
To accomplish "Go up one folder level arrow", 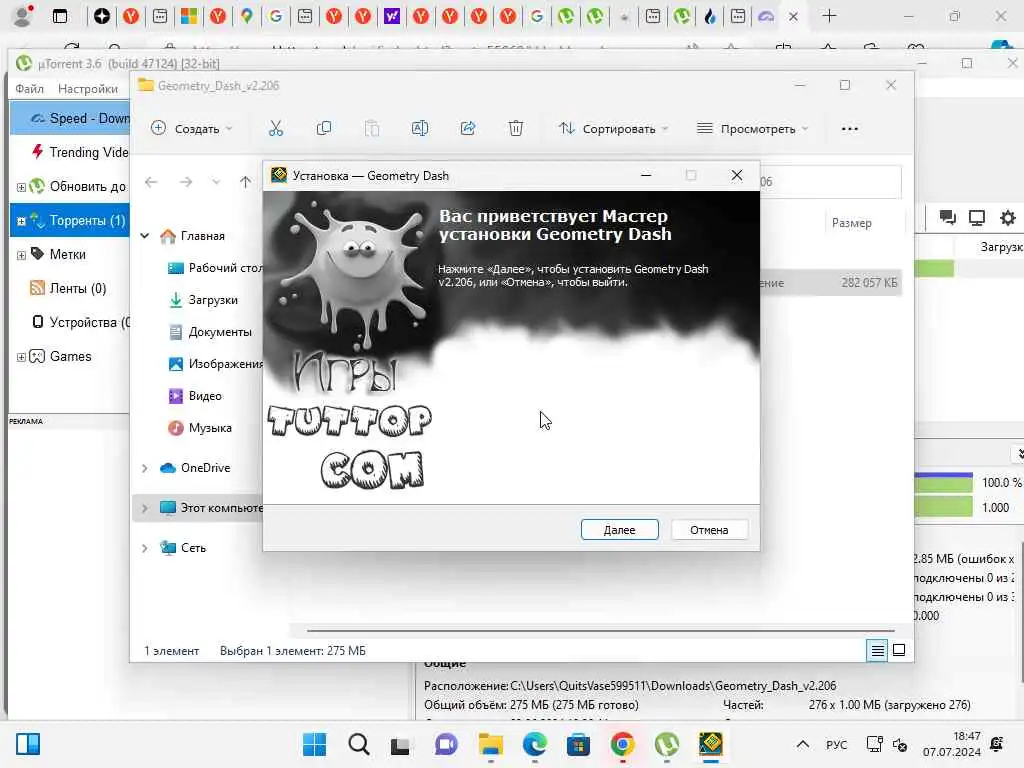I will (246, 182).
